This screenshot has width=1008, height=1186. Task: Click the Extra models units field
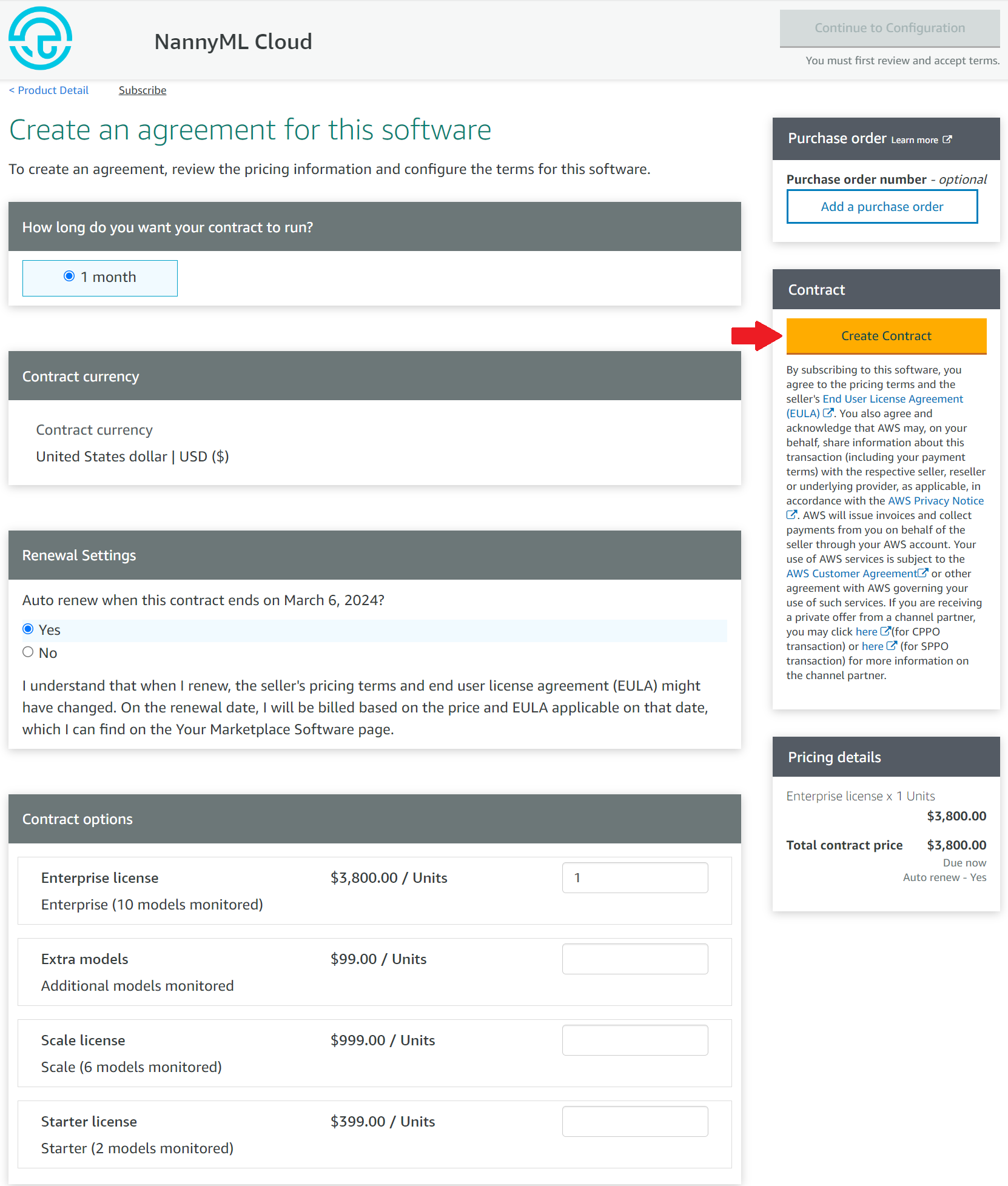coord(635,959)
